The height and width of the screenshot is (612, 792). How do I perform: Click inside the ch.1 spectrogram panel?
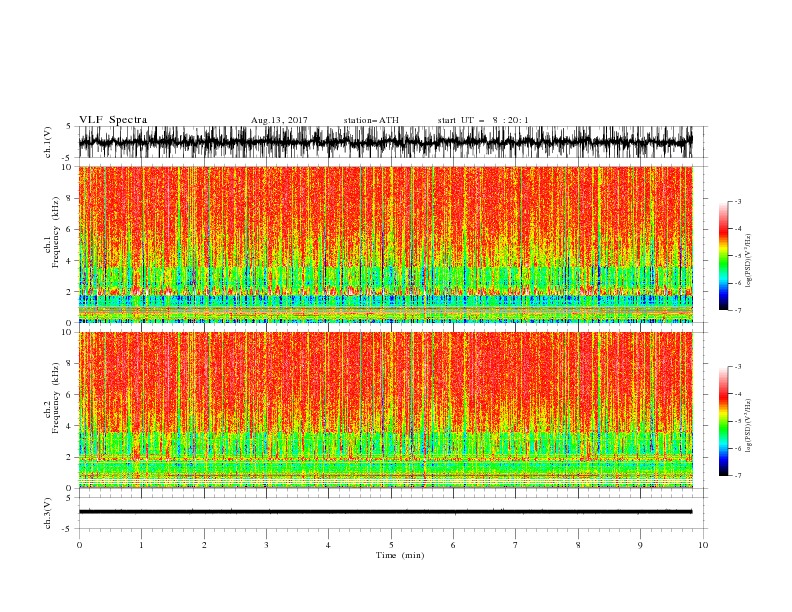[385, 244]
